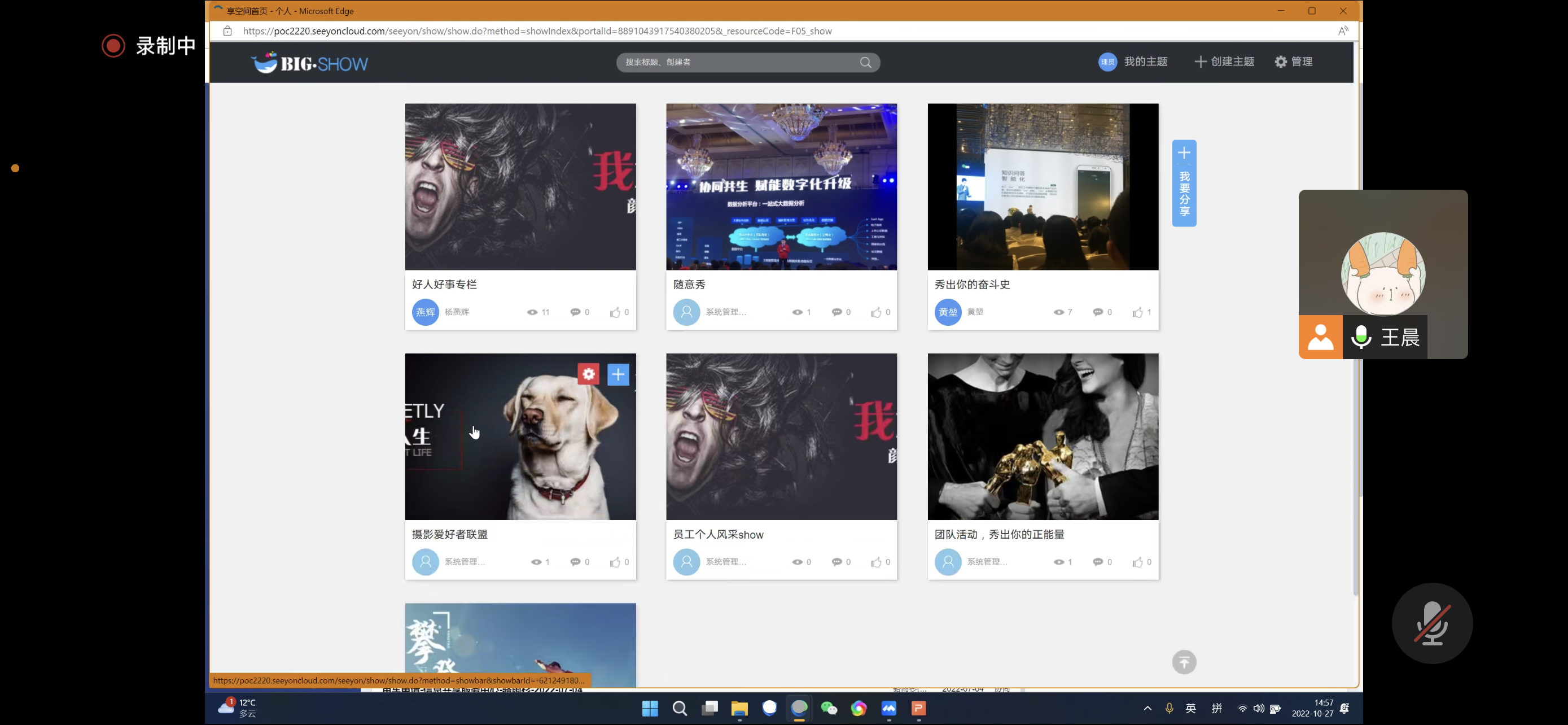Open 我的主题 page
This screenshot has width=1568, height=725.
1145,62
